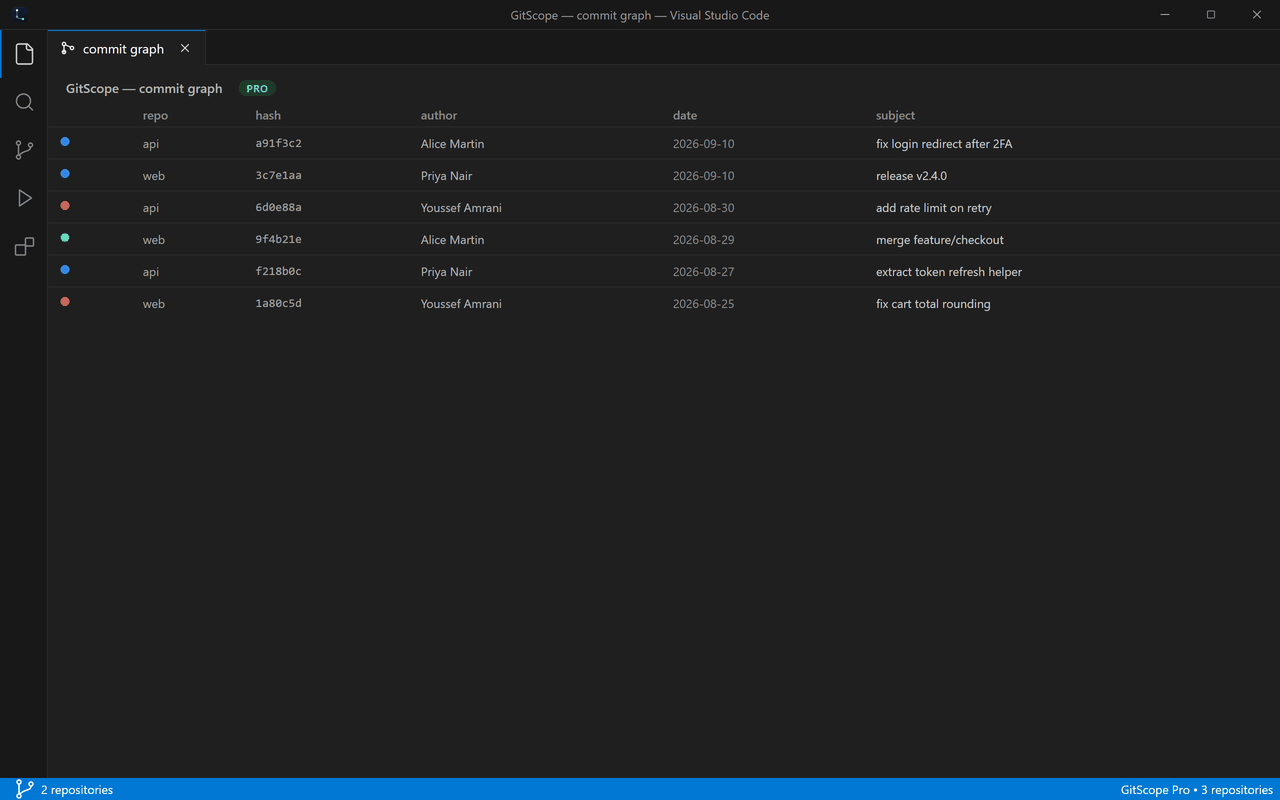
Task: Click author Priya Nair on commit f218b0c
Action: click(x=446, y=272)
